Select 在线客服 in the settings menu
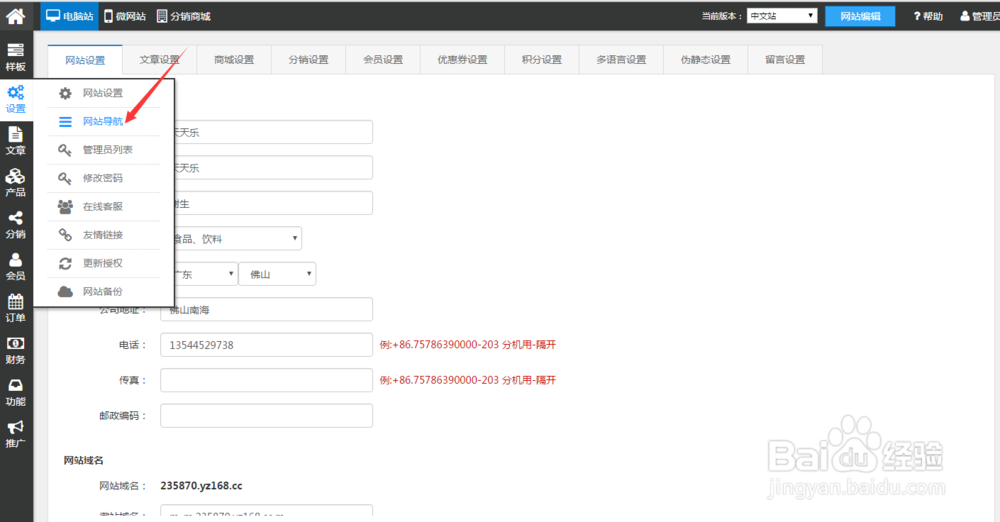The image size is (1000, 522). tap(103, 206)
